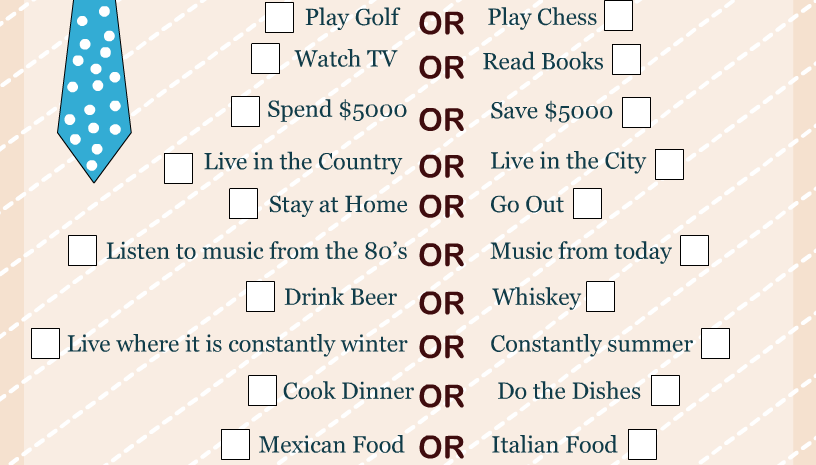Check the Music from today box
Image resolution: width=816 pixels, height=465 pixels.
tap(694, 250)
